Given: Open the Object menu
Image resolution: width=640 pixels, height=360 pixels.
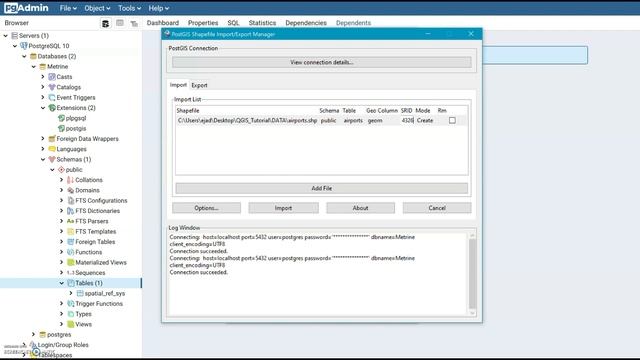Looking at the screenshot, I should [97, 8].
